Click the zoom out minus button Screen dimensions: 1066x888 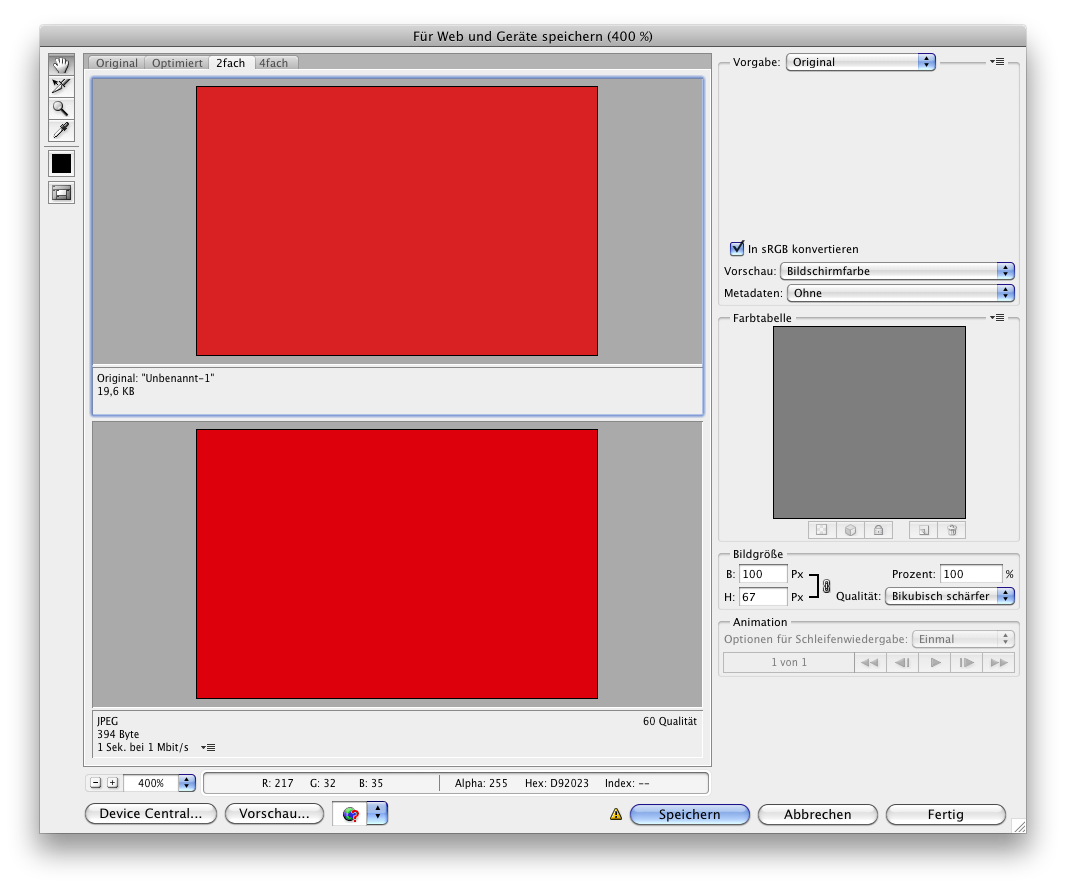(96, 783)
